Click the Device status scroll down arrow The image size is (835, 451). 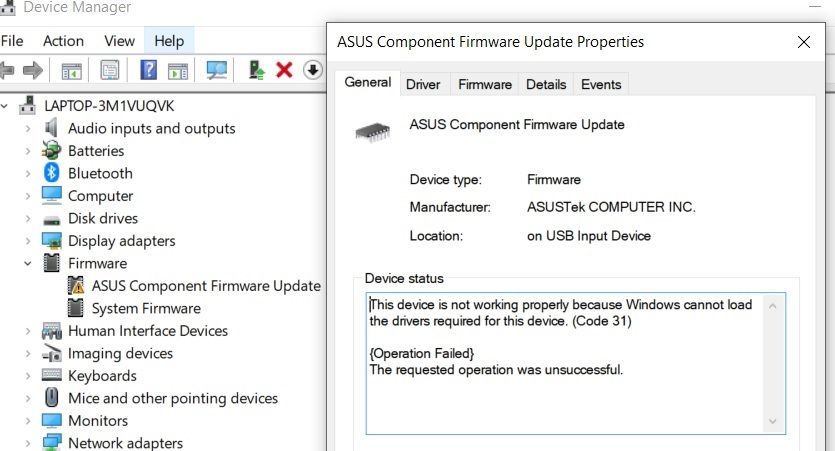(x=773, y=422)
